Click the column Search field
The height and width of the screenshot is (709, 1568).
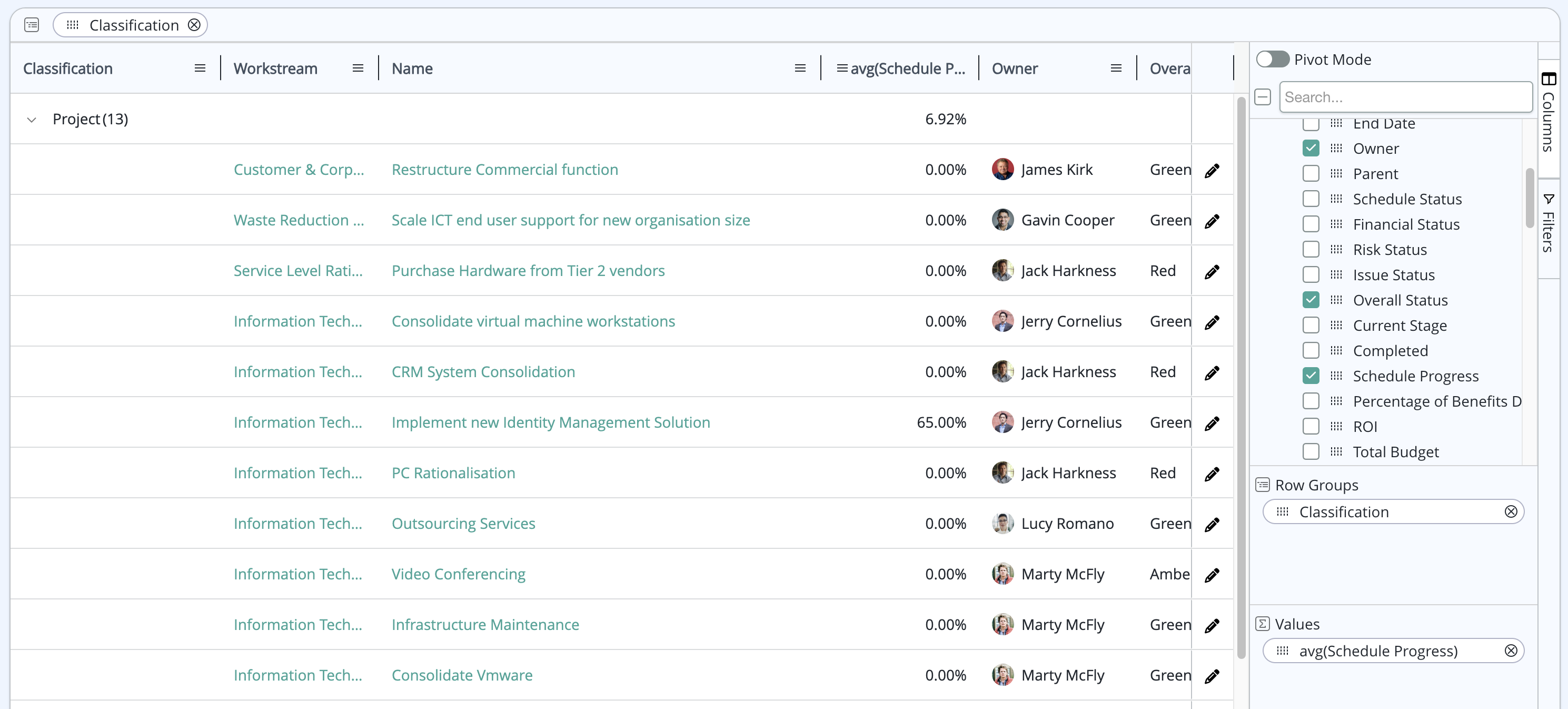[x=1405, y=97]
